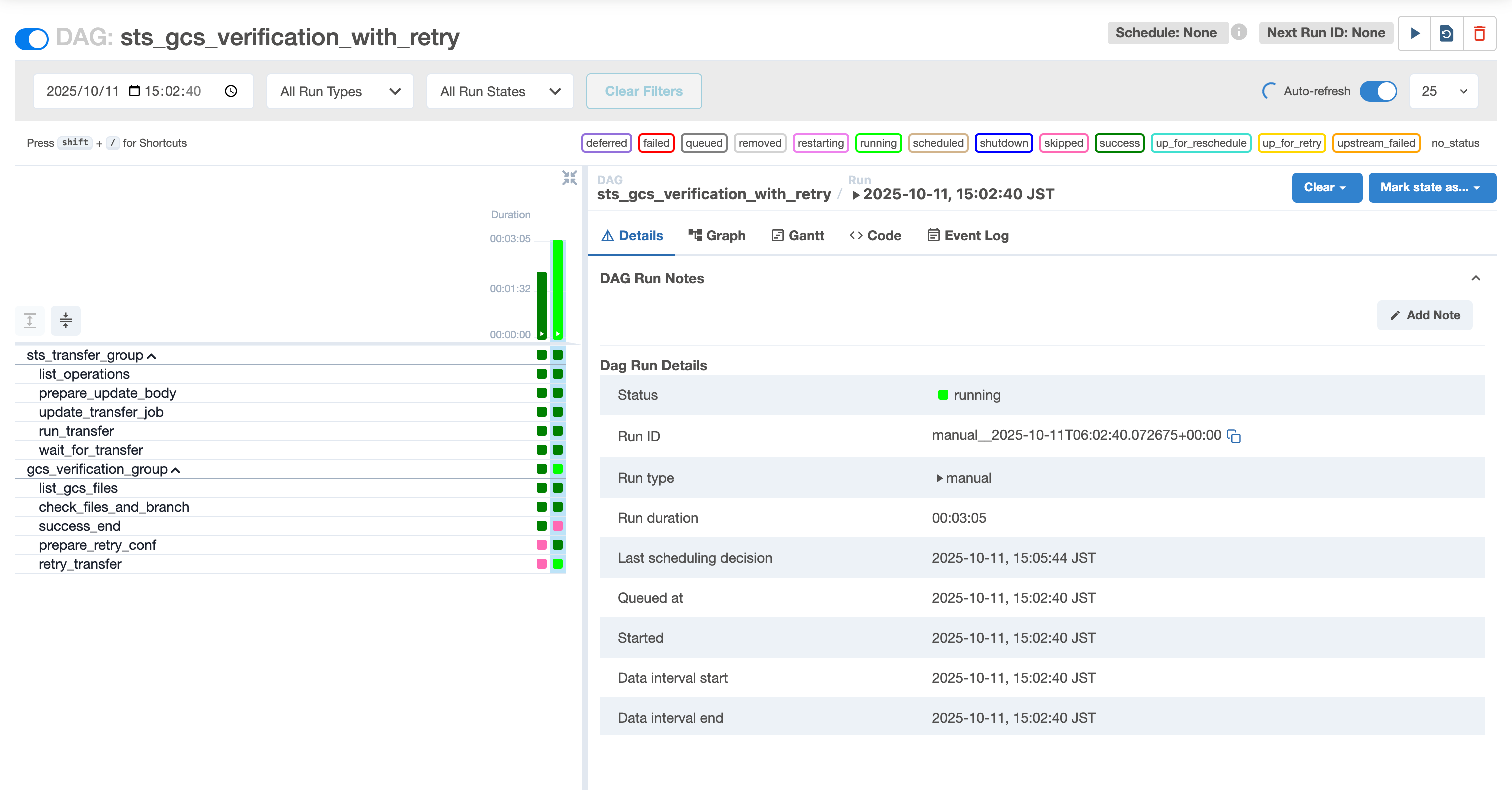The image size is (1512, 790).
Task: Click the reparse DAG icon
Action: [1446, 34]
